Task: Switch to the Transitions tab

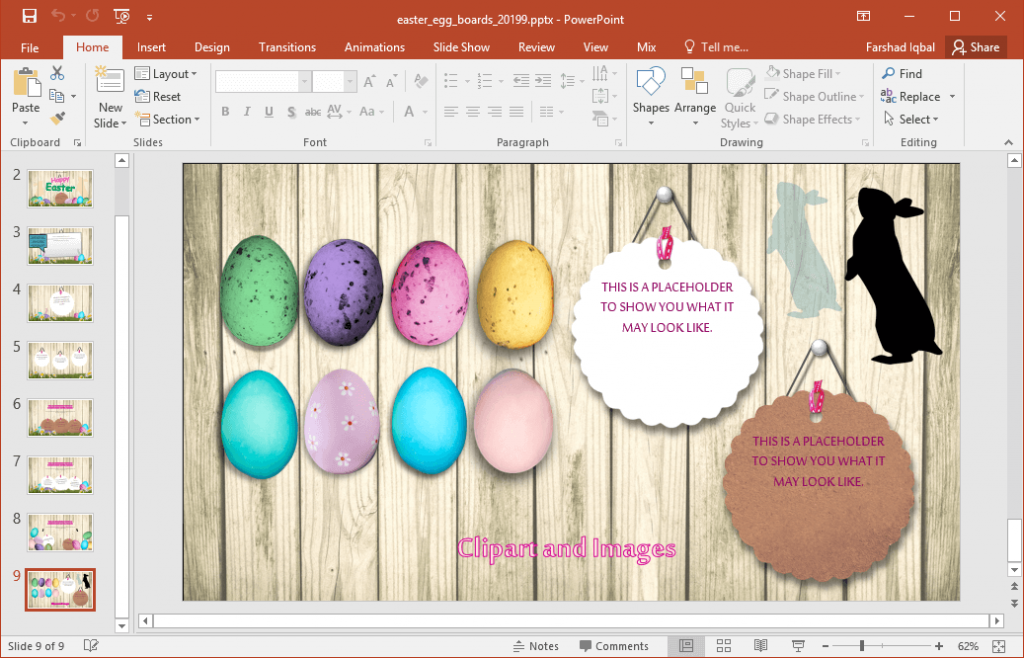Action: pos(287,47)
